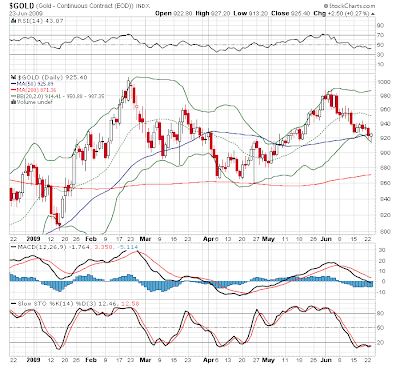Click the Feb label under the price chart
The image size is (400, 365).
(91, 239)
